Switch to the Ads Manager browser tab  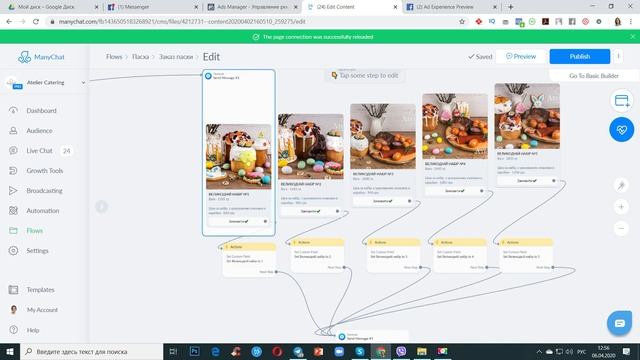[x=252, y=7]
